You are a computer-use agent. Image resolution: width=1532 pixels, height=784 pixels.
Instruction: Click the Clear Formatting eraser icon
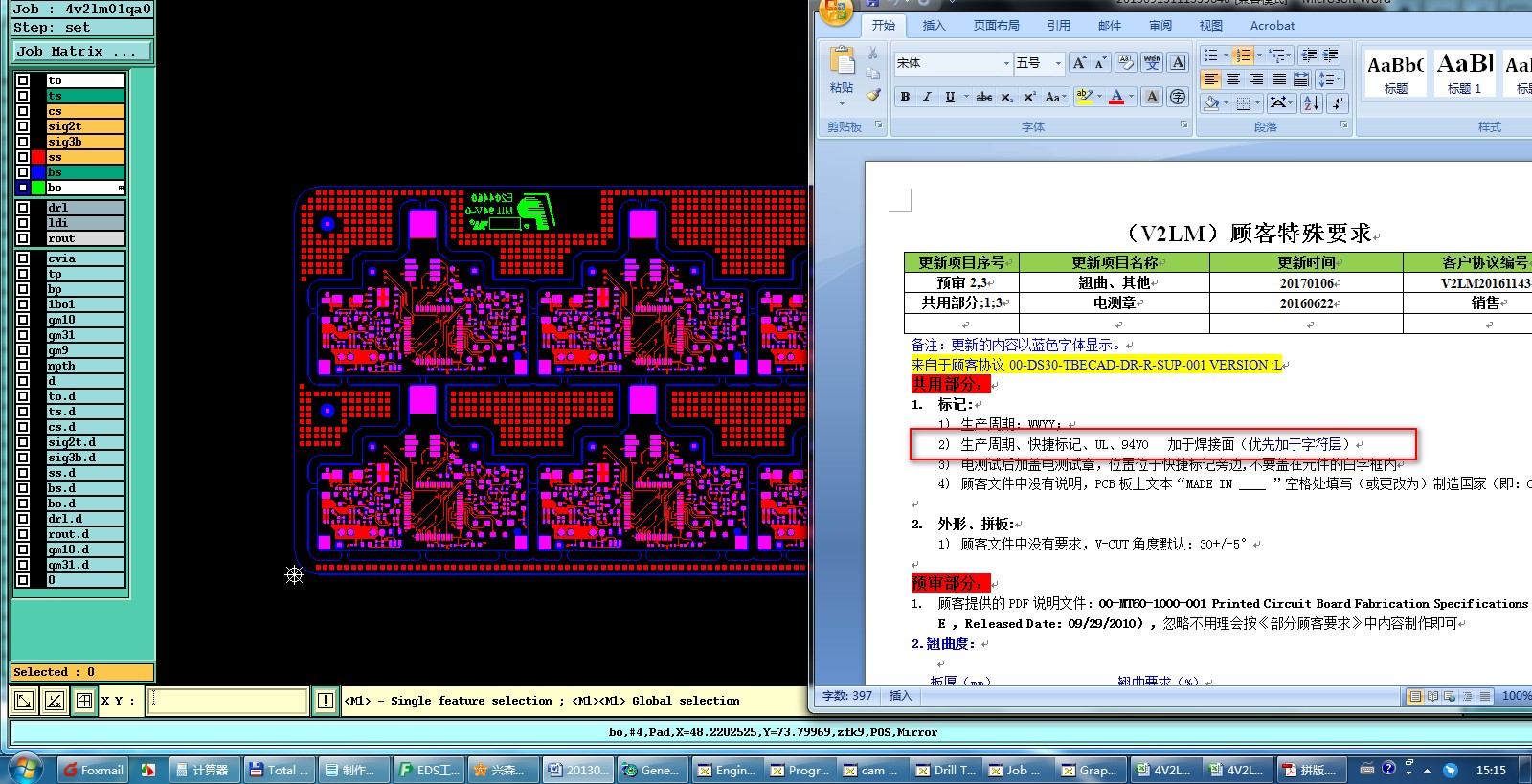1126,63
